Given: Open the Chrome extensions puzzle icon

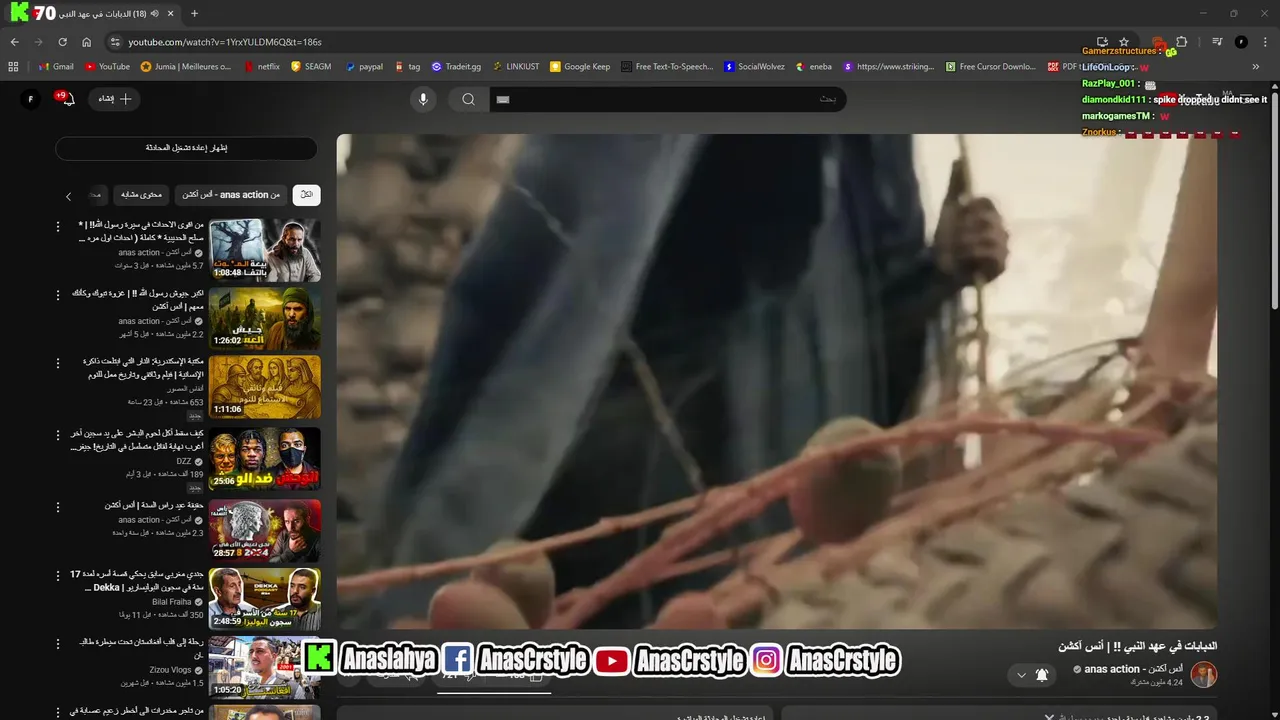Looking at the screenshot, I should click(1182, 42).
